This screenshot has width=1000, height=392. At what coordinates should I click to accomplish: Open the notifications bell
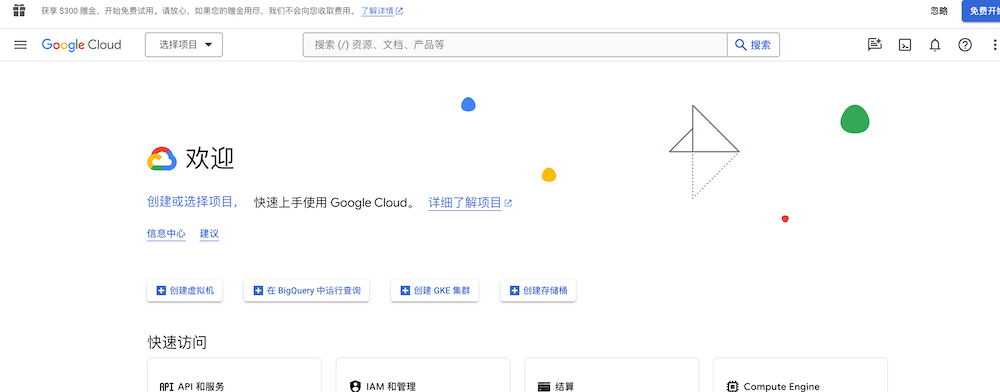click(935, 45)
